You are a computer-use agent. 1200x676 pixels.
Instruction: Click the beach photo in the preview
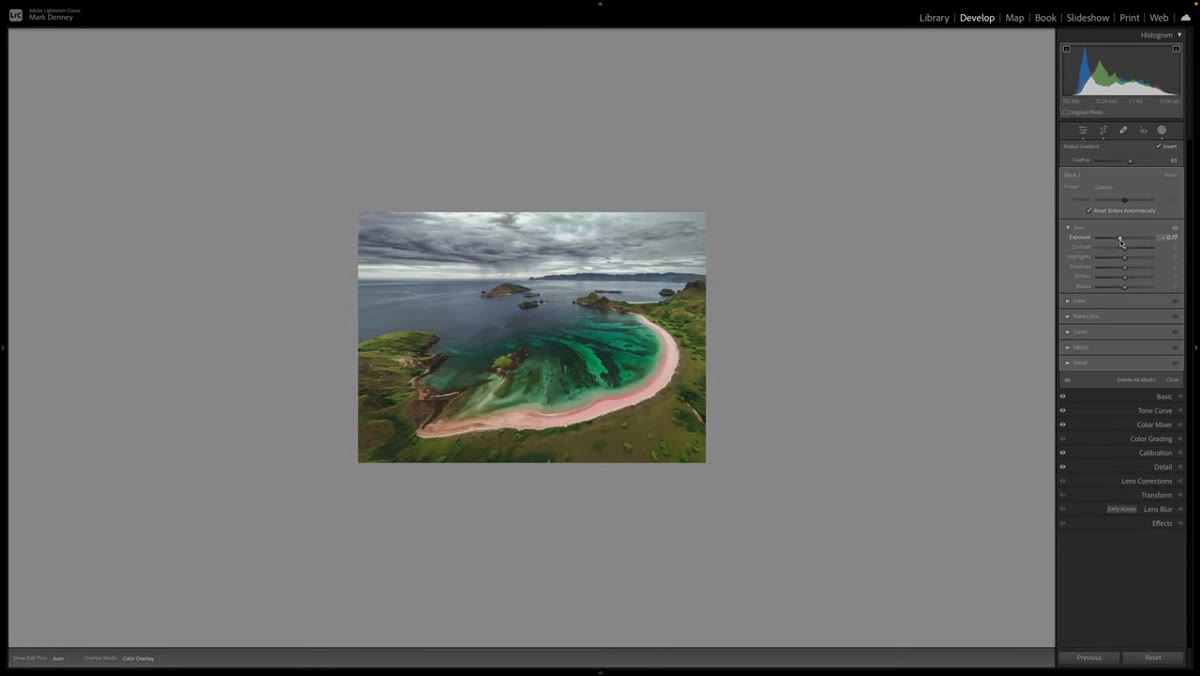coord(532,337)
